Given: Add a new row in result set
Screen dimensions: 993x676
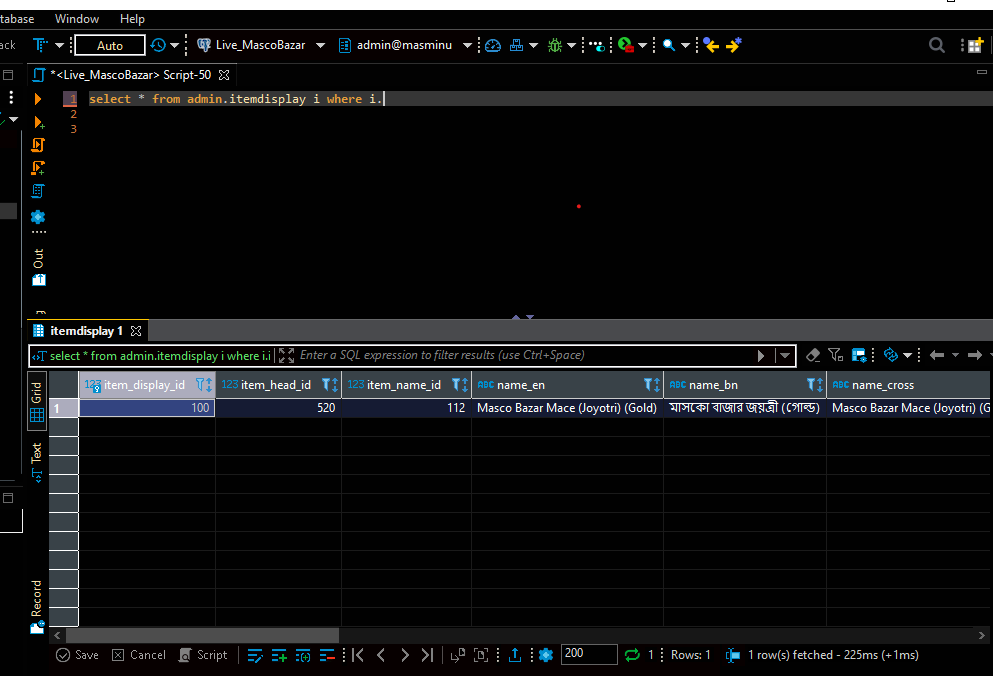Looking at the screenshot, I should coord(279,655).
